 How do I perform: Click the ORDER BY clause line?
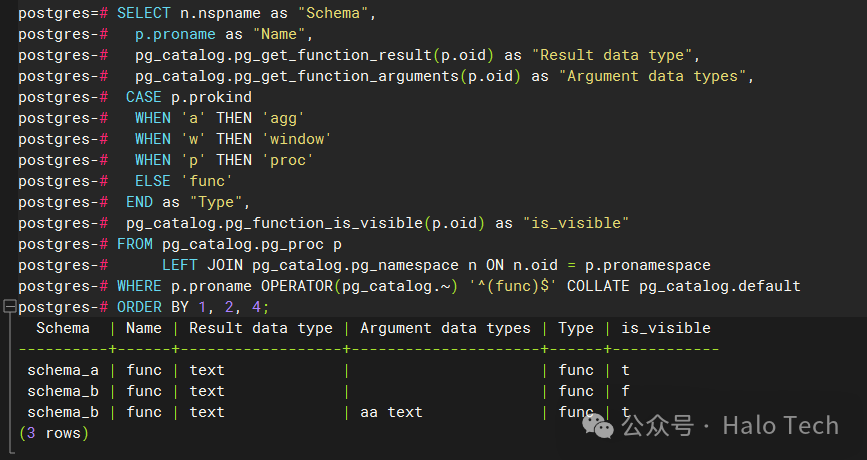(193, 307)
